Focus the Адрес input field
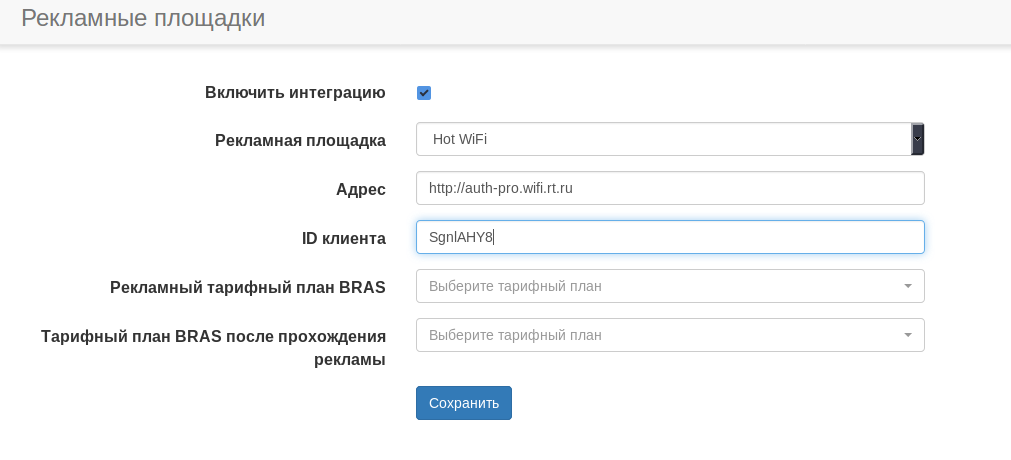The width and height of the screenshot is (1011, 460). point(670,188)
